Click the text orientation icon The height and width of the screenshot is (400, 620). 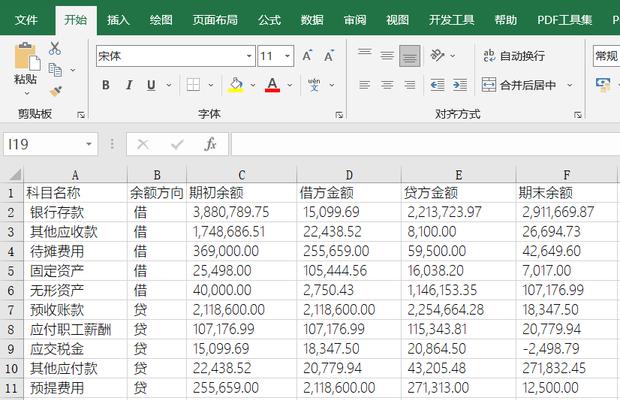coord(437,56)
